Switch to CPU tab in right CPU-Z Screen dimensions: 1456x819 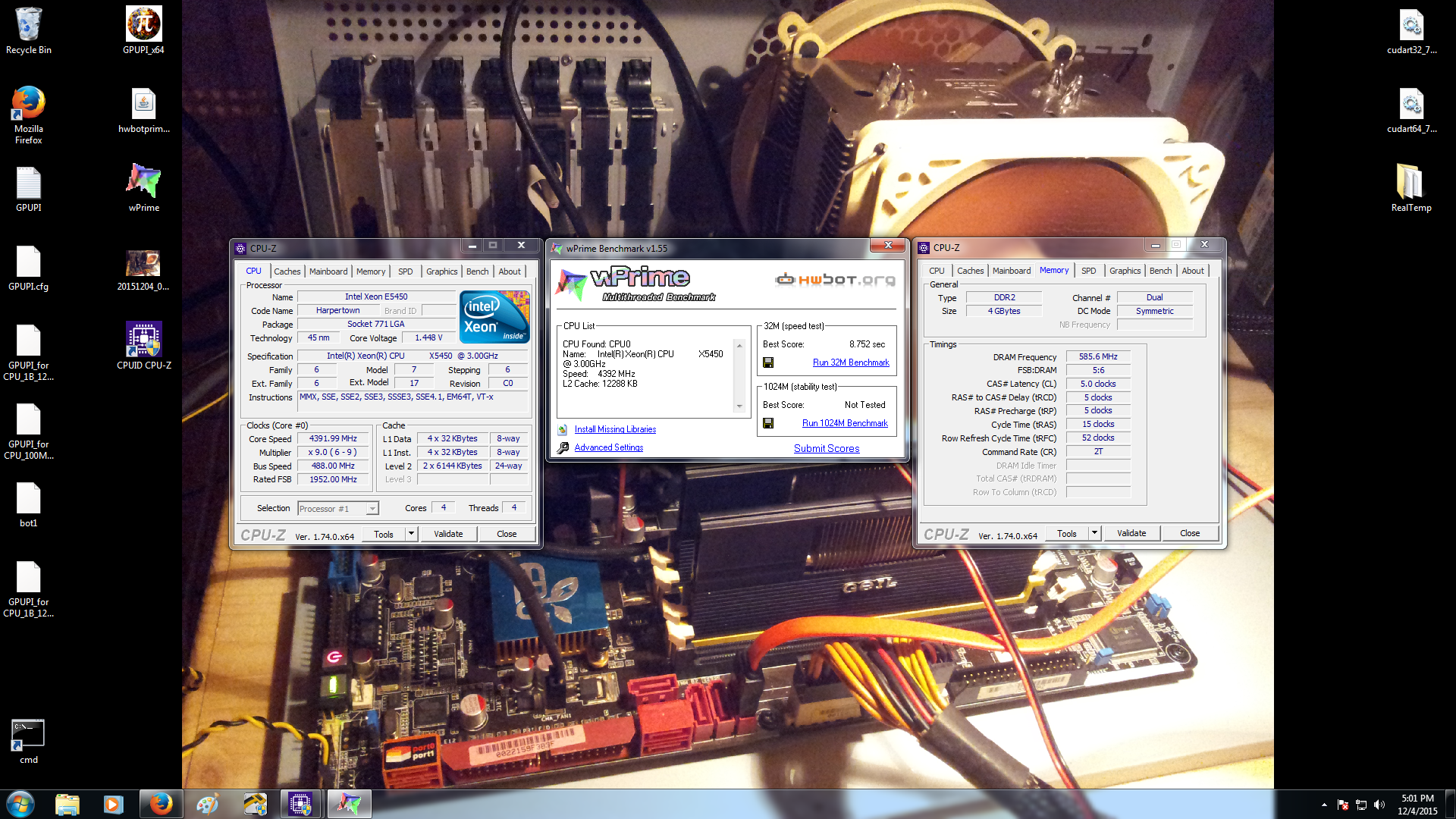937,271
